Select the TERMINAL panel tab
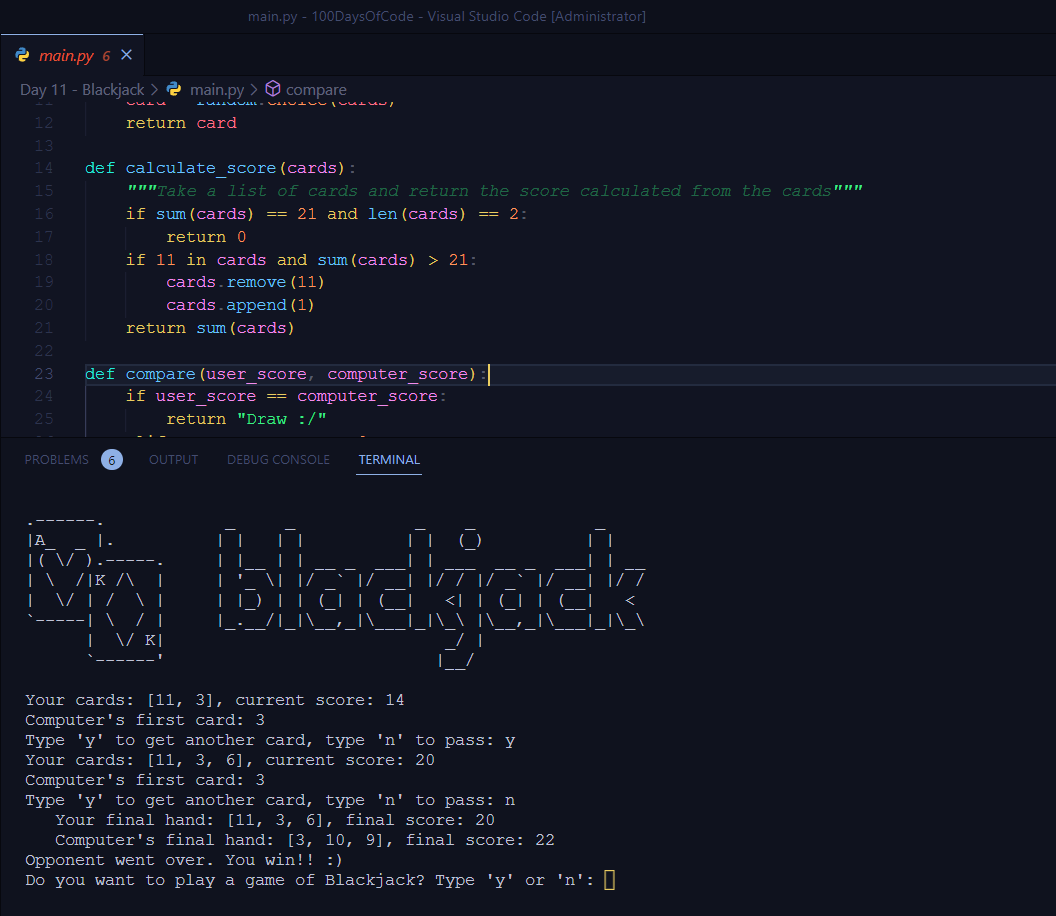Image resolution: width=1056 pixels, height=916 pixels. (x=389, y=460)
